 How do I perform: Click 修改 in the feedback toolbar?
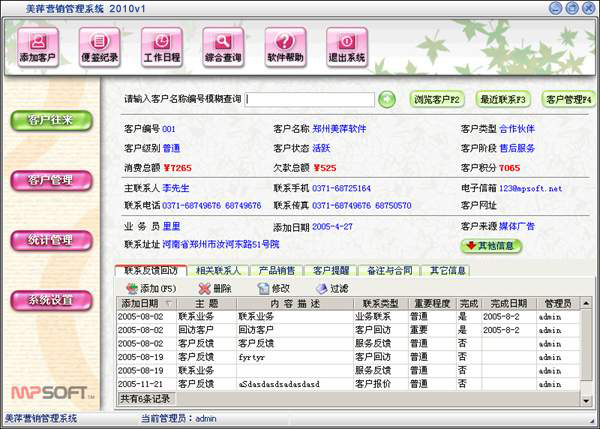(x=271, y=287)
